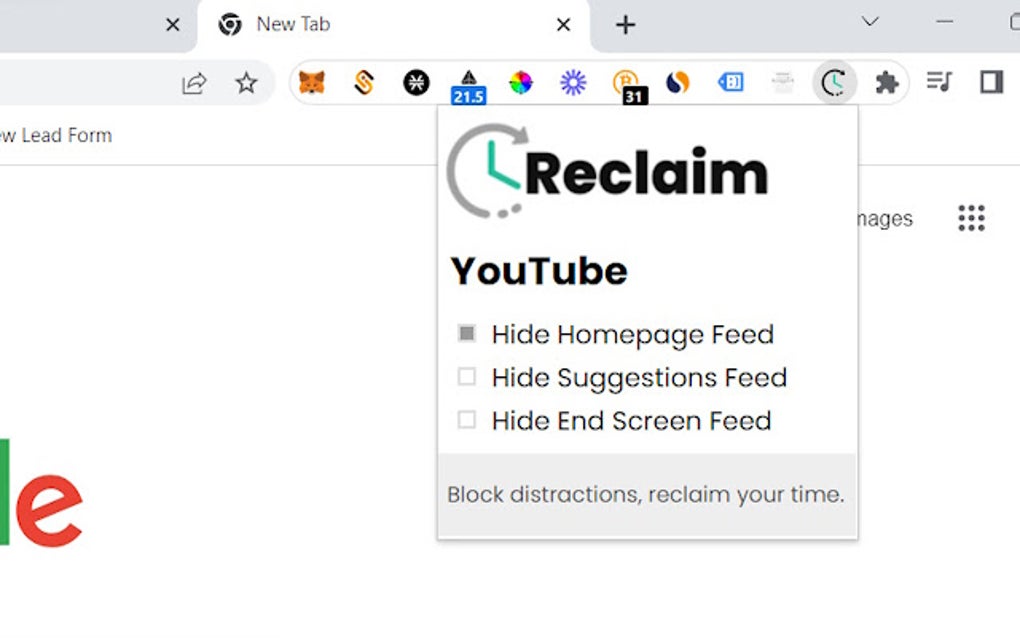Open the black circular asterisk extension

point(416,83)
